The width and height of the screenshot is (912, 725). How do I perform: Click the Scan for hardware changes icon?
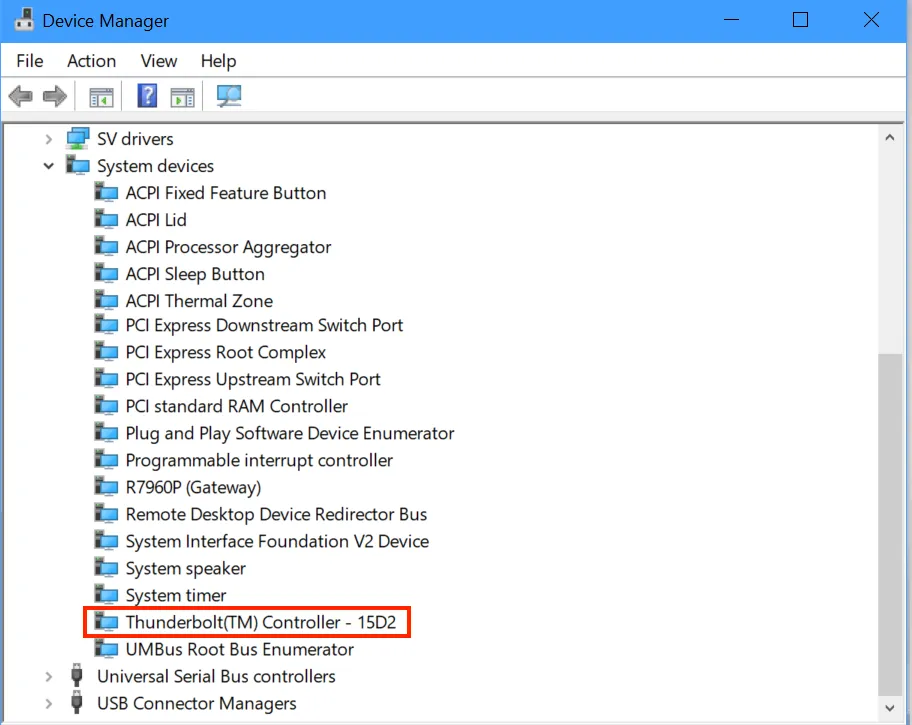pos(228,96)
